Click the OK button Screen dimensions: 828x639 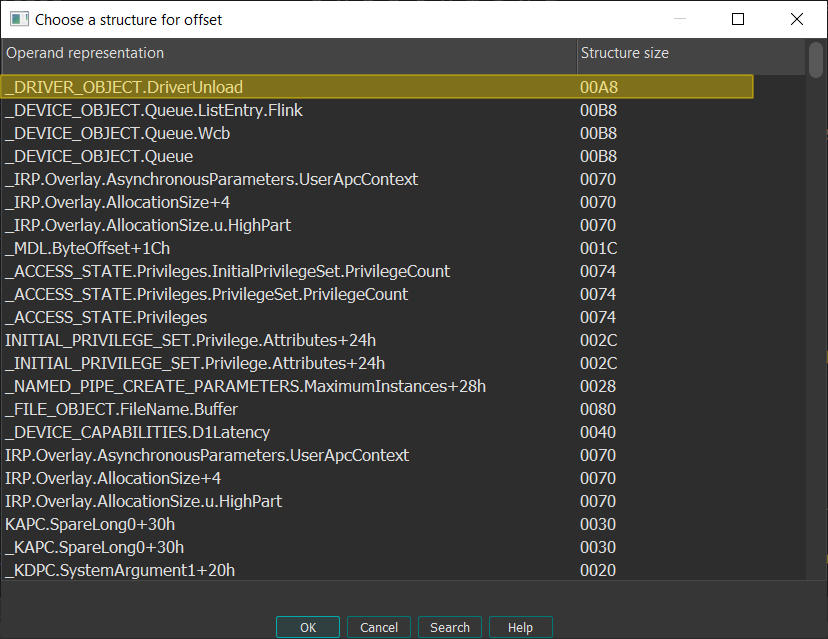[x=307, y=627]
